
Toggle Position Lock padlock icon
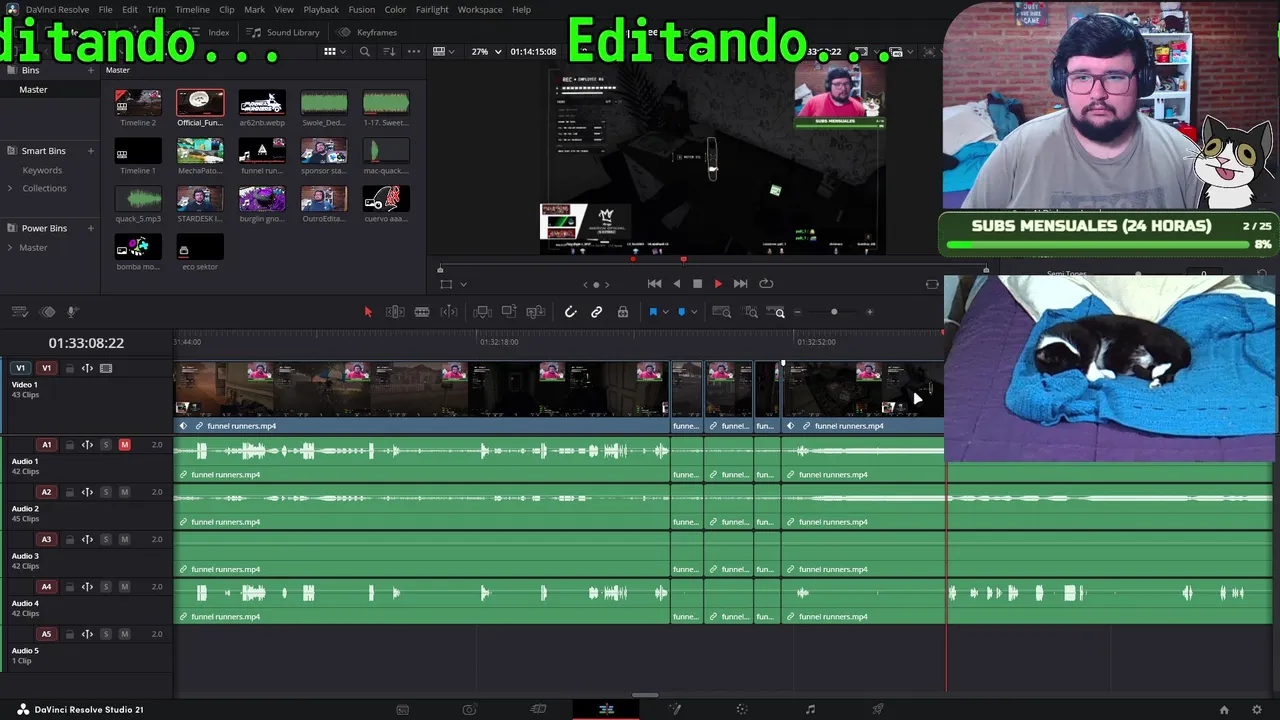623,312
